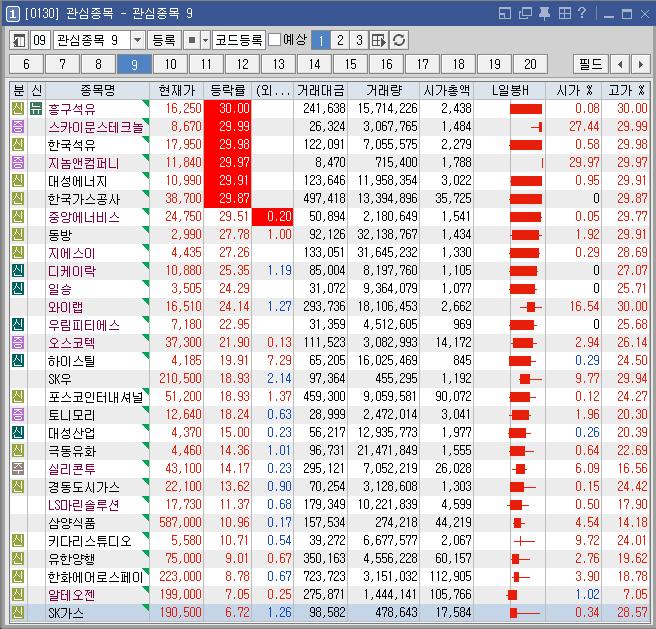The height and width of the screenshot is (629, 656).
Task: Click the 신 marker icon for 흥구석유
Action: point(18,109)
